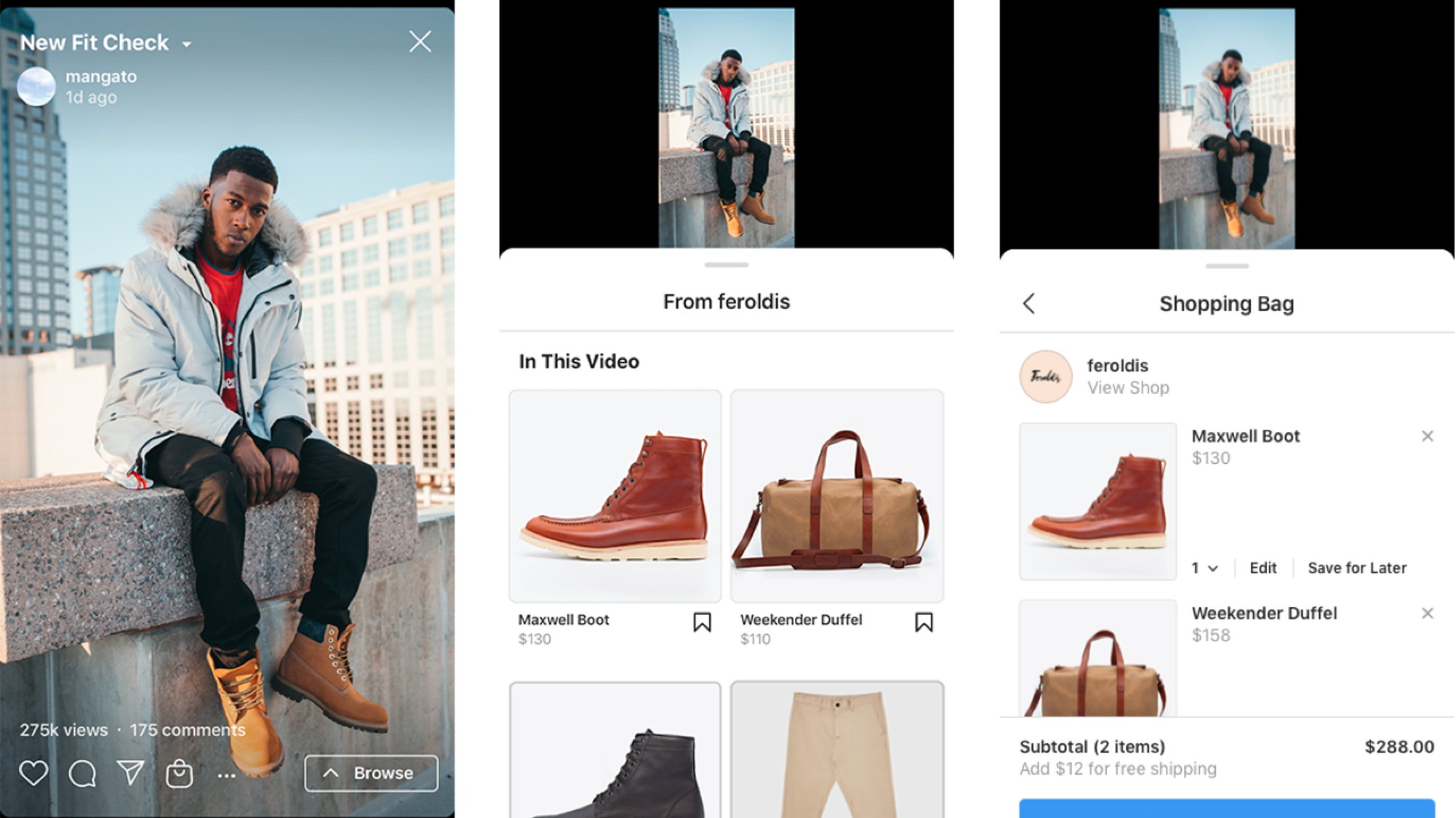This screenshot has width=1456, height=818.
Task: Open the Maxwell Boot product card
Action: (615, 496)
